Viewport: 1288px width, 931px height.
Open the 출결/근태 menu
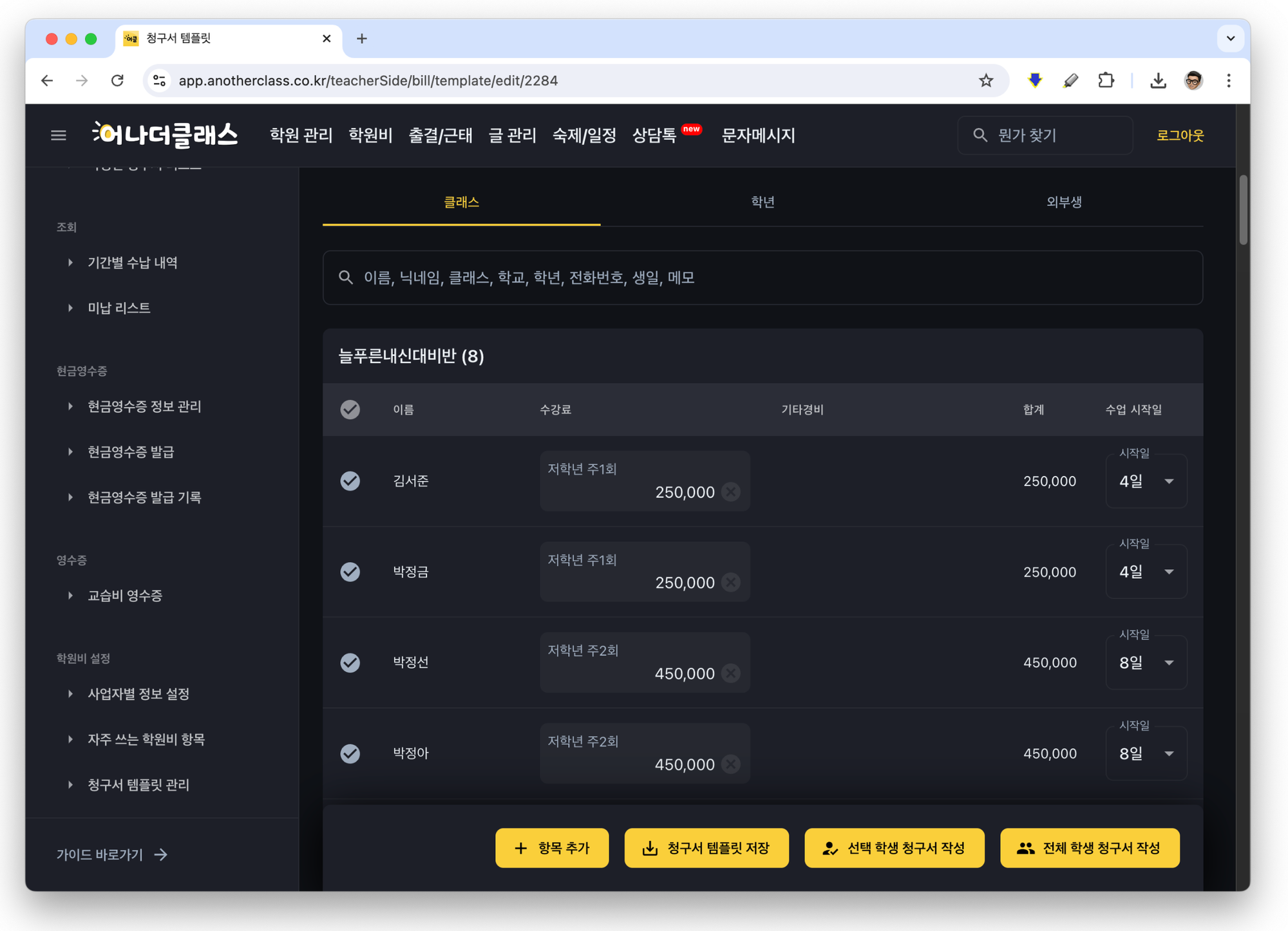pos(440,135)
